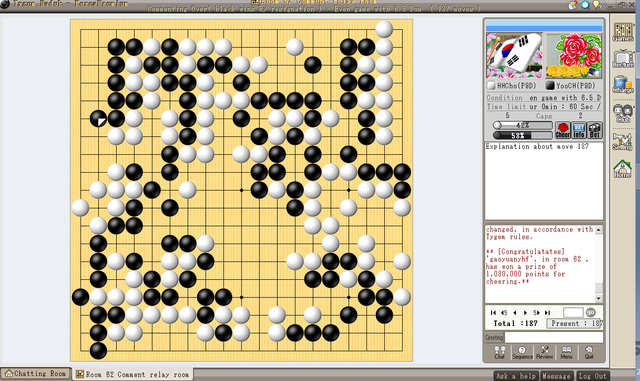The height and width of the screenshot is (381, 640).
Task: Go back five moves
Action: click(x=504, y=312)
